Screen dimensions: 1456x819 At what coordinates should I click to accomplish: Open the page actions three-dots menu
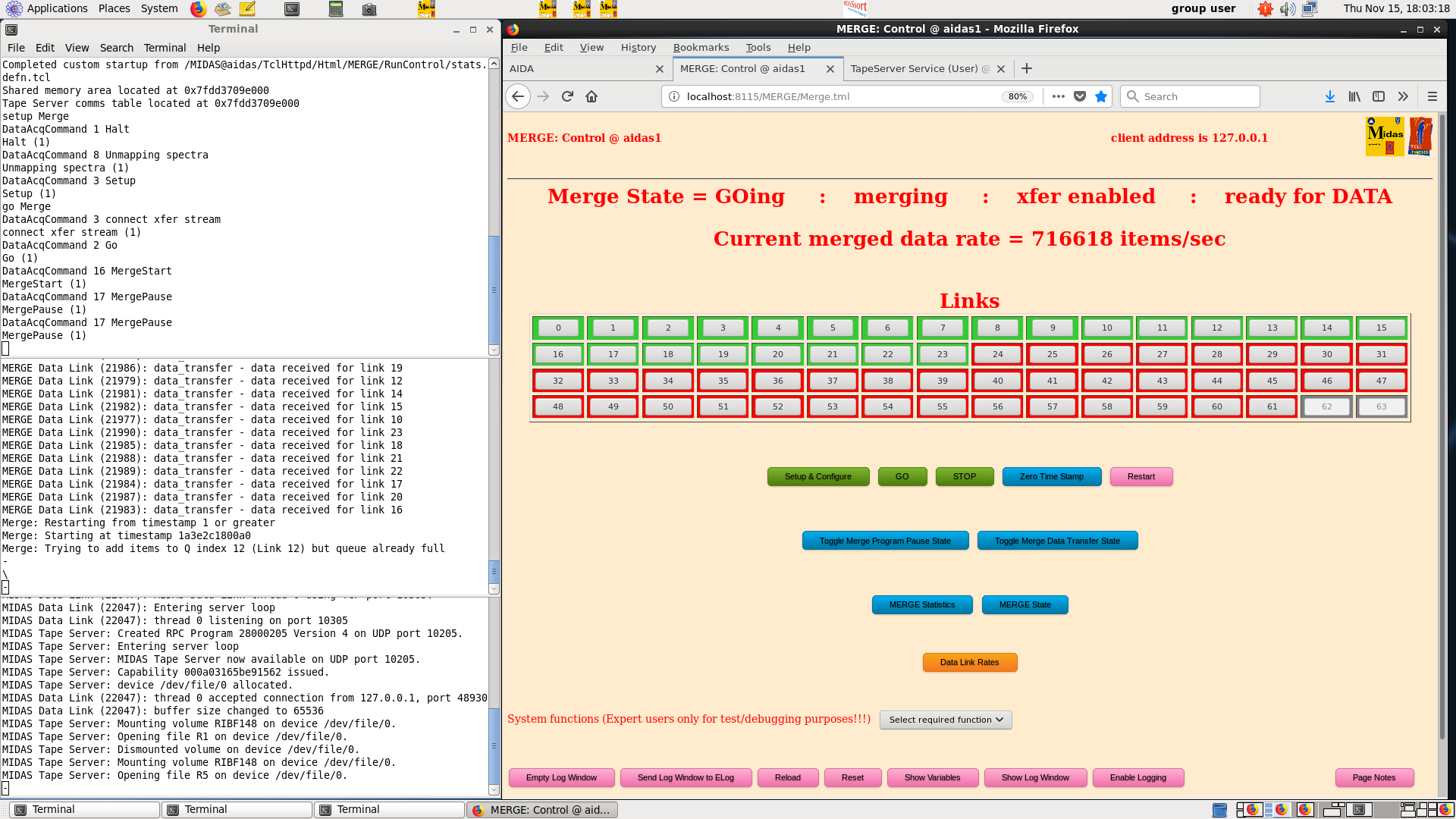click(1059, 96)
